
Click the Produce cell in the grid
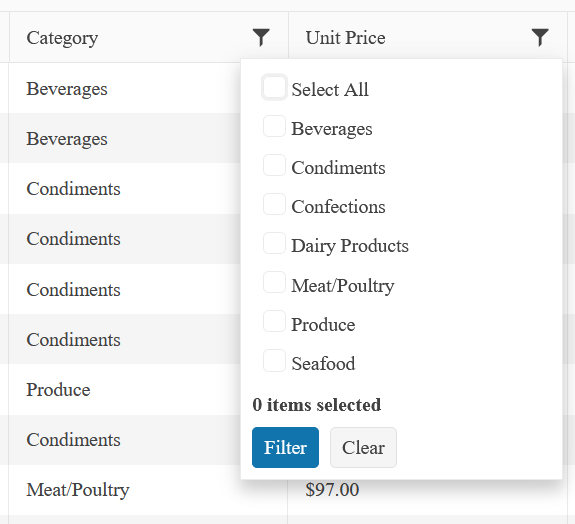pos(125,389)
